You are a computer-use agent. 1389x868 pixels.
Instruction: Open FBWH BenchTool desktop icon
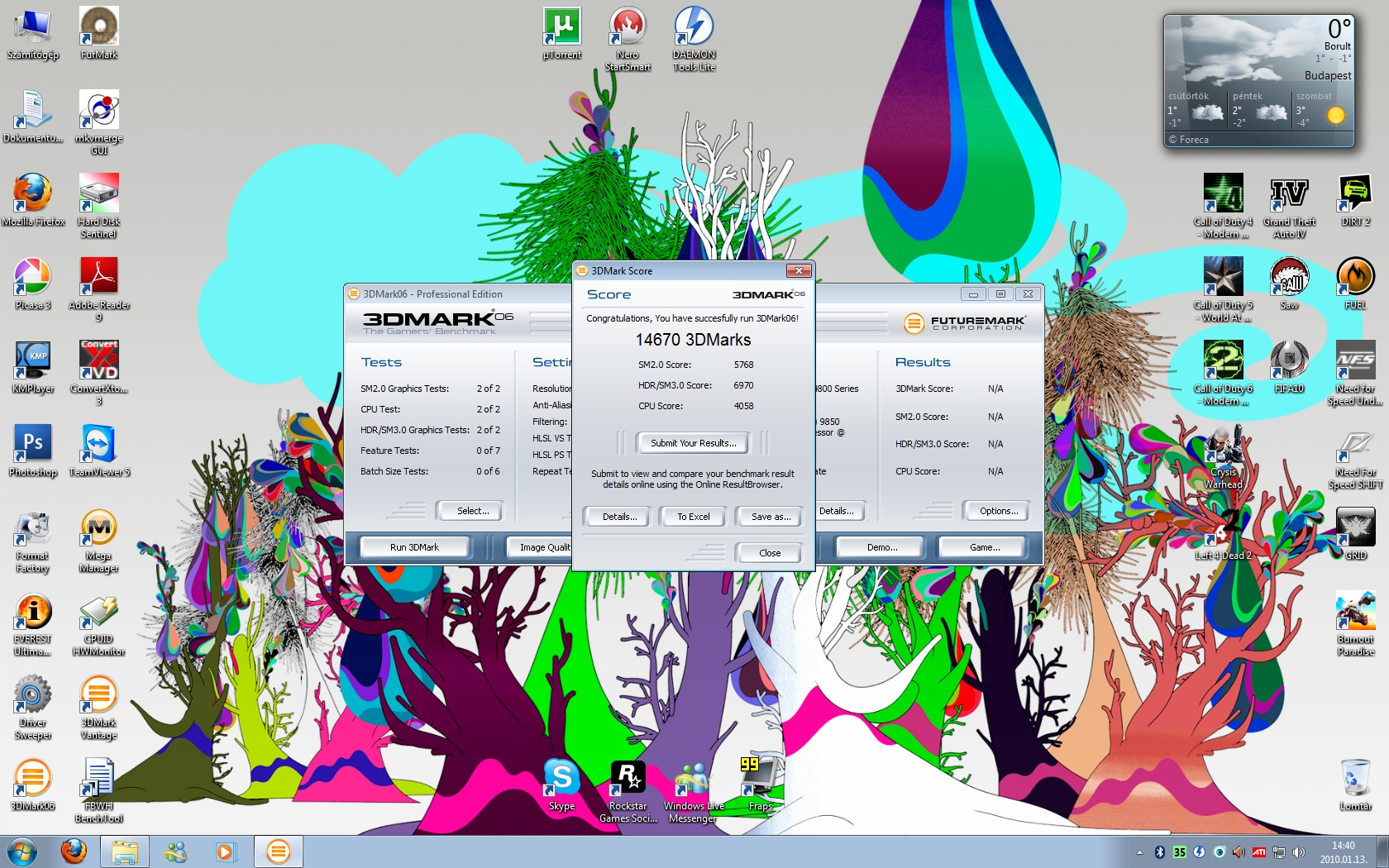pos(99,792)
